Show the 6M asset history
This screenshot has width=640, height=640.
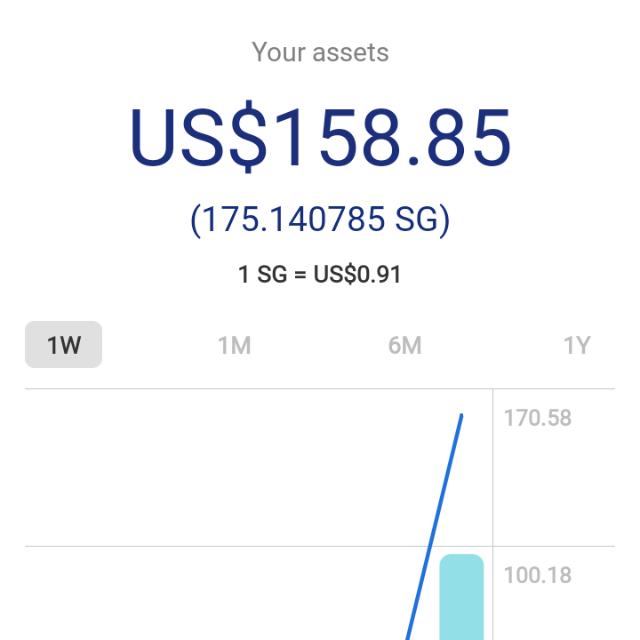(x=405, y=345)
